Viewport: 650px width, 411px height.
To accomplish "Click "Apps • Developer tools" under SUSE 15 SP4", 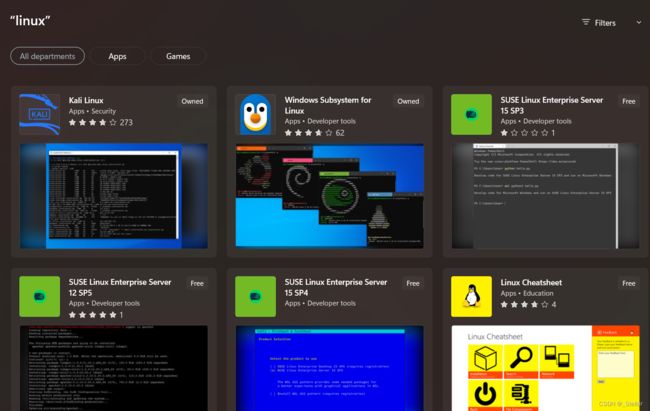I will [x=320, y=304].
